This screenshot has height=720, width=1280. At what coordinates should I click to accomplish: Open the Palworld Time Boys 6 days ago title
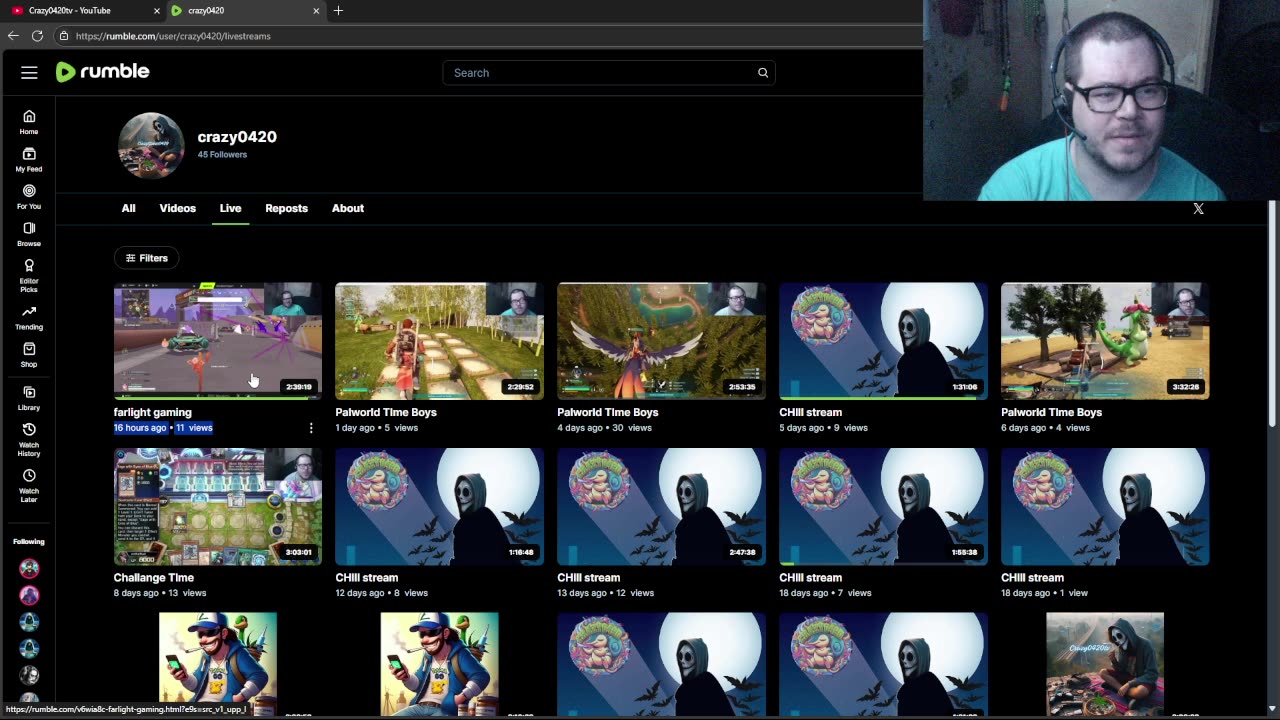(1052, 412)
